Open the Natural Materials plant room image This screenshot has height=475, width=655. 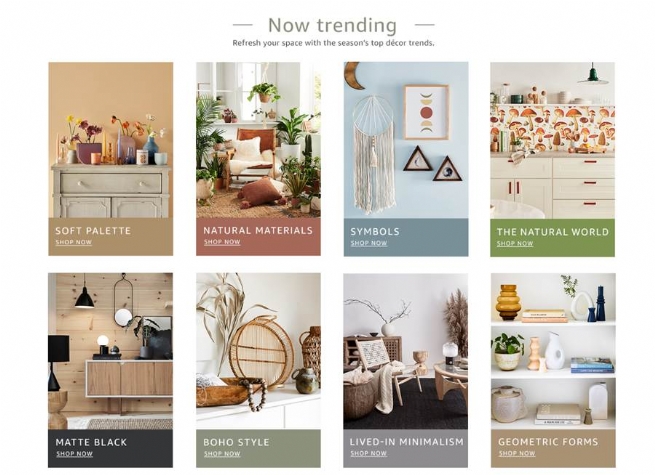point(258,140)
